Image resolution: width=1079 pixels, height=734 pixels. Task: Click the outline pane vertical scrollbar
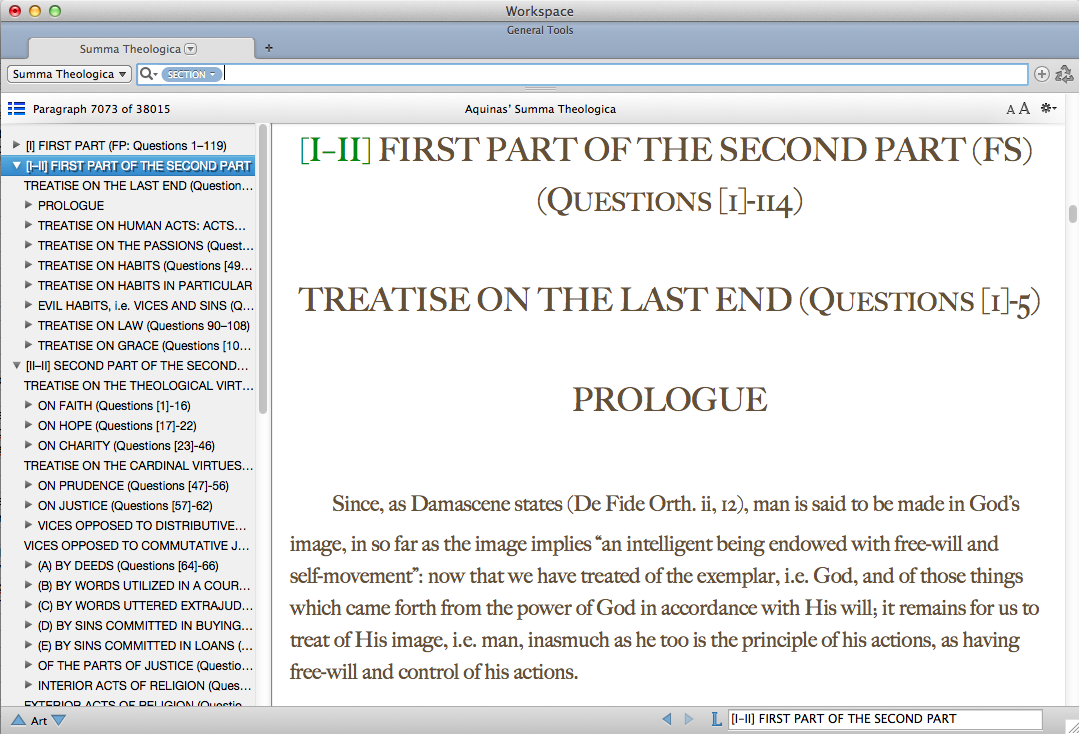262,268
